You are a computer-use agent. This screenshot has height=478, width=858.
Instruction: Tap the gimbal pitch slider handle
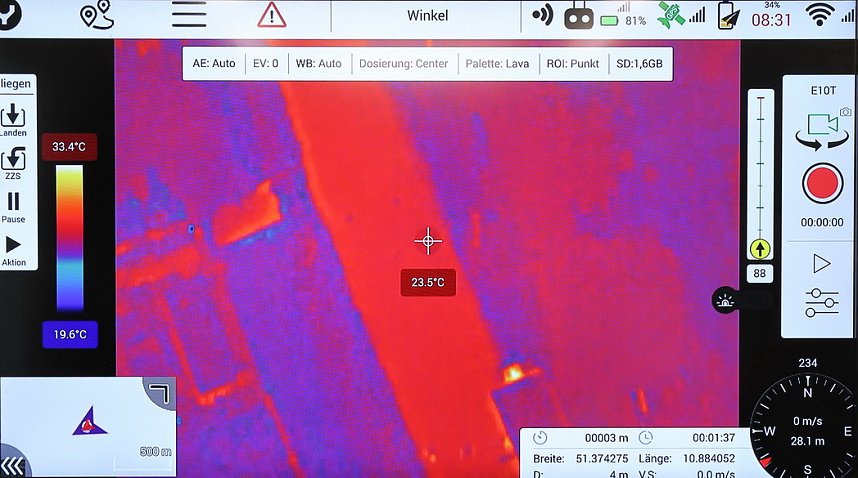click(760, 249)
